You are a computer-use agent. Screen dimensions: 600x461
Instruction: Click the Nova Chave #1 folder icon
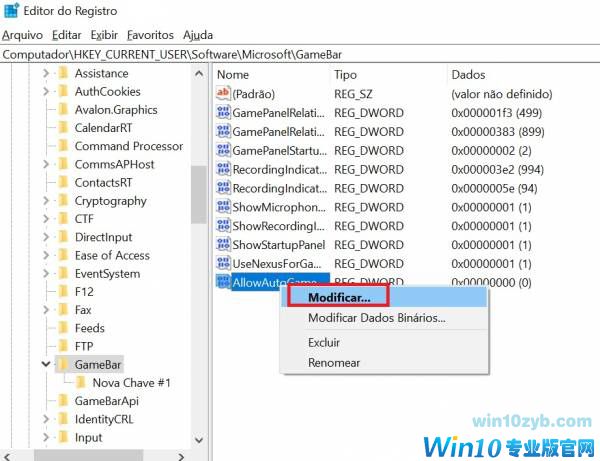point(81,383)
